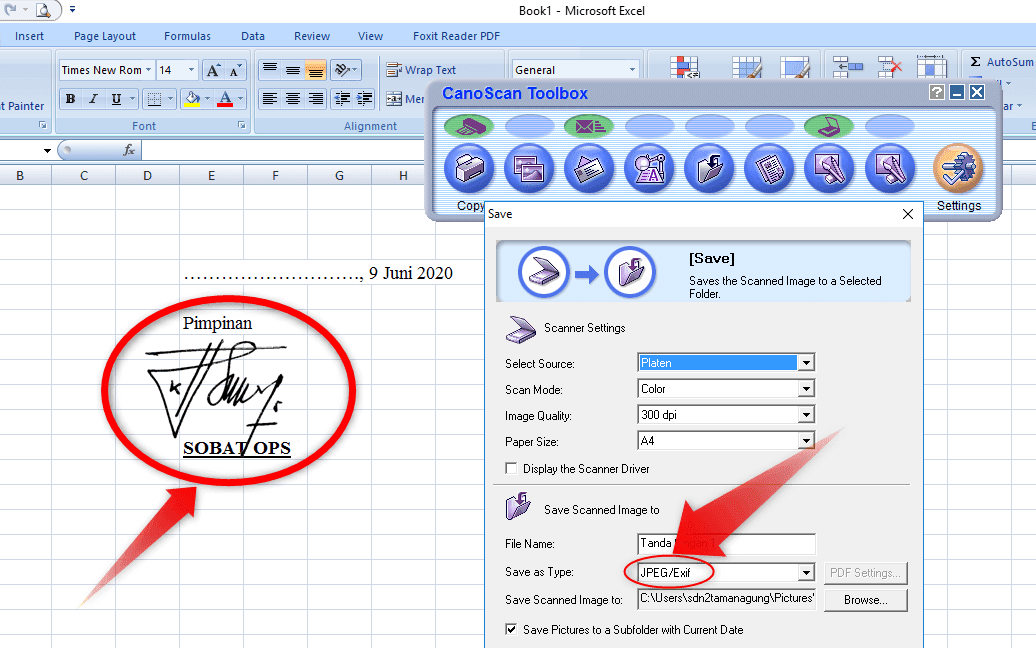The width and height of the screenshot is (1036, 648).
Task: Open the Formulas ribbon tab
Action: (x=187, y=36)
